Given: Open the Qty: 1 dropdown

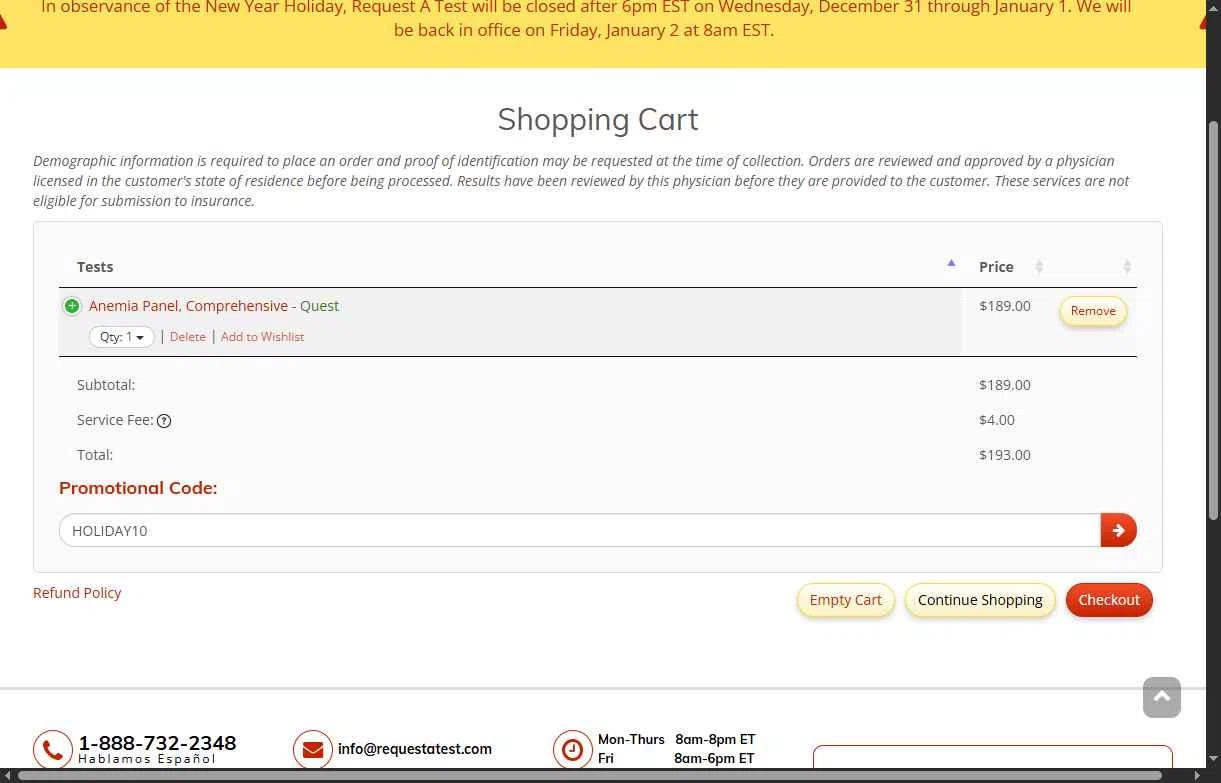Looking at the screenshot, I should [122, 337].
